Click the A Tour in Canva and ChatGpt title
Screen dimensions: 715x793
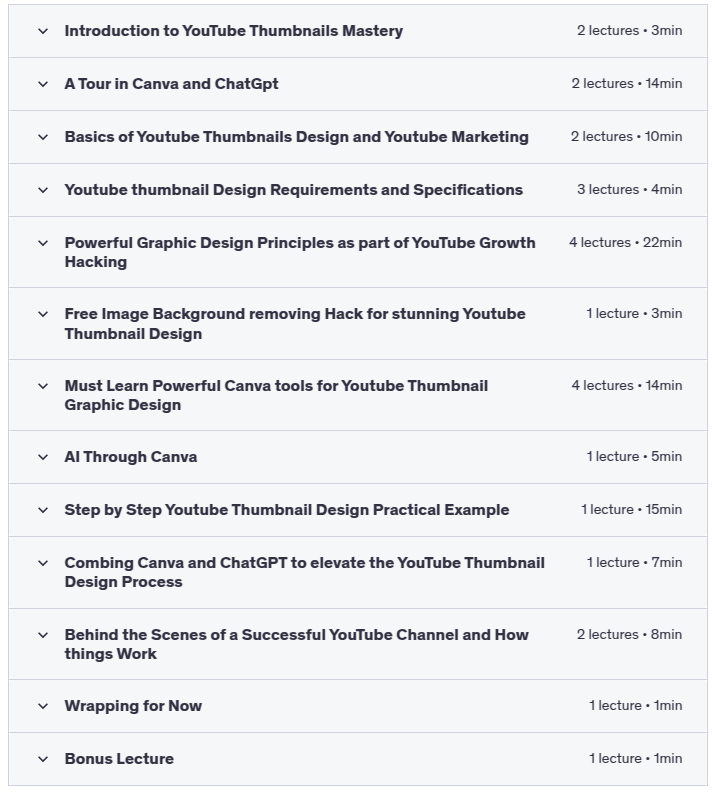coord(171,84)
